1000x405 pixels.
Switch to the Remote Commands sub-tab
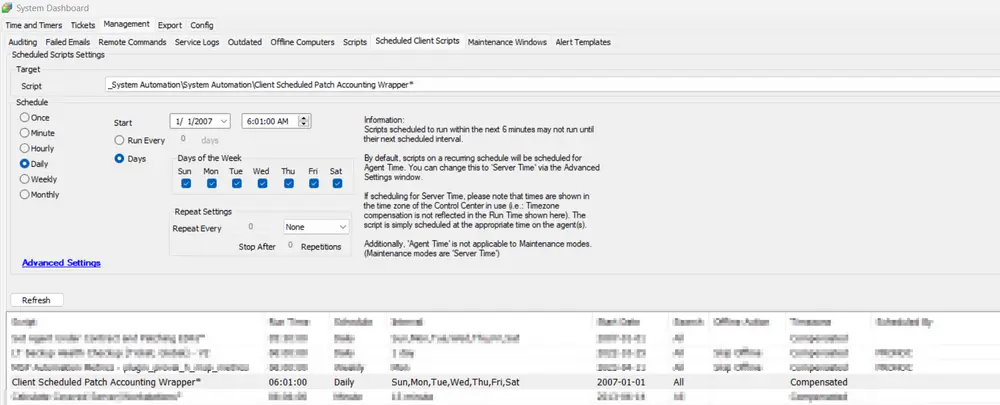pyautogui.click(x=132, y=42)
